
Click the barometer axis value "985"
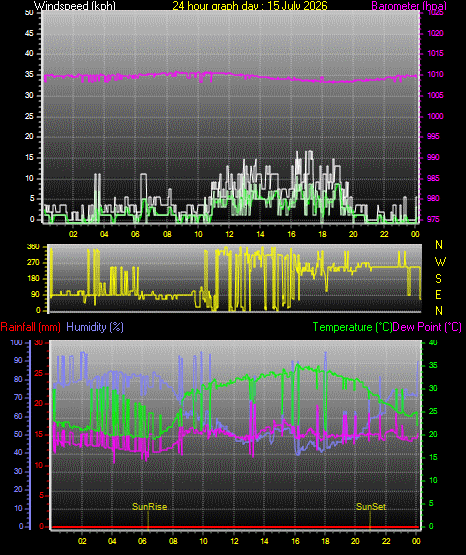click(433, 178)
